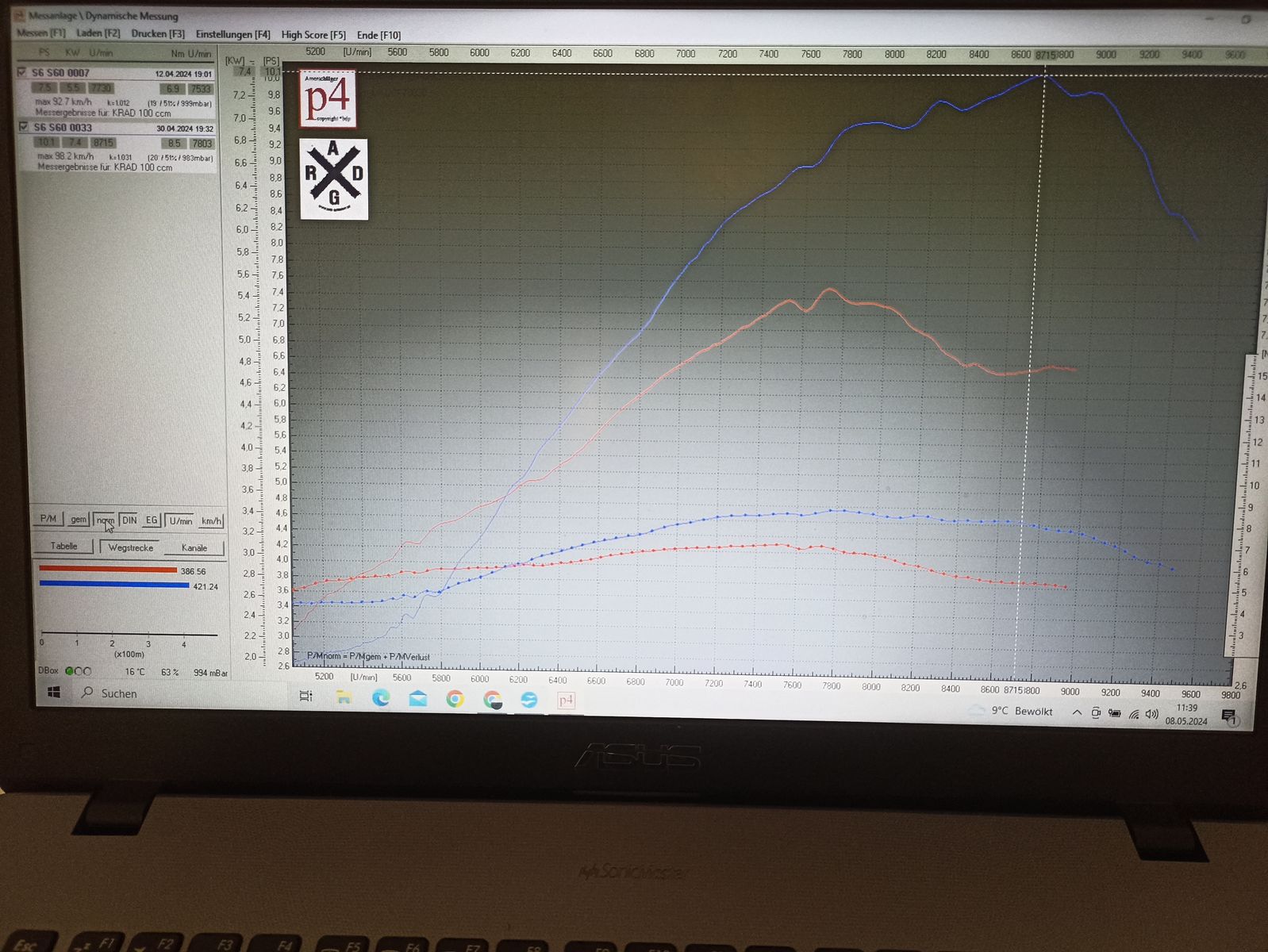Uncheck the S6 S60 0007 measurement
The height and width of the screenshot is (952, 1268).
(22, 72)
